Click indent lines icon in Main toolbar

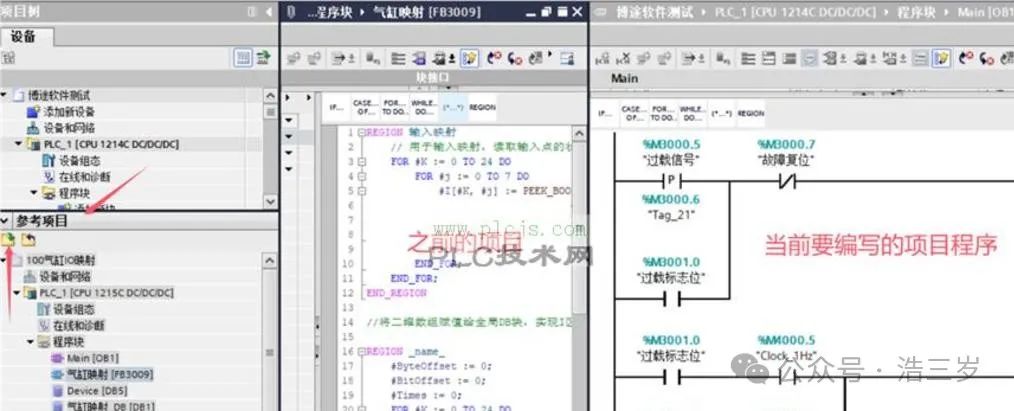[x=748, y=59]
